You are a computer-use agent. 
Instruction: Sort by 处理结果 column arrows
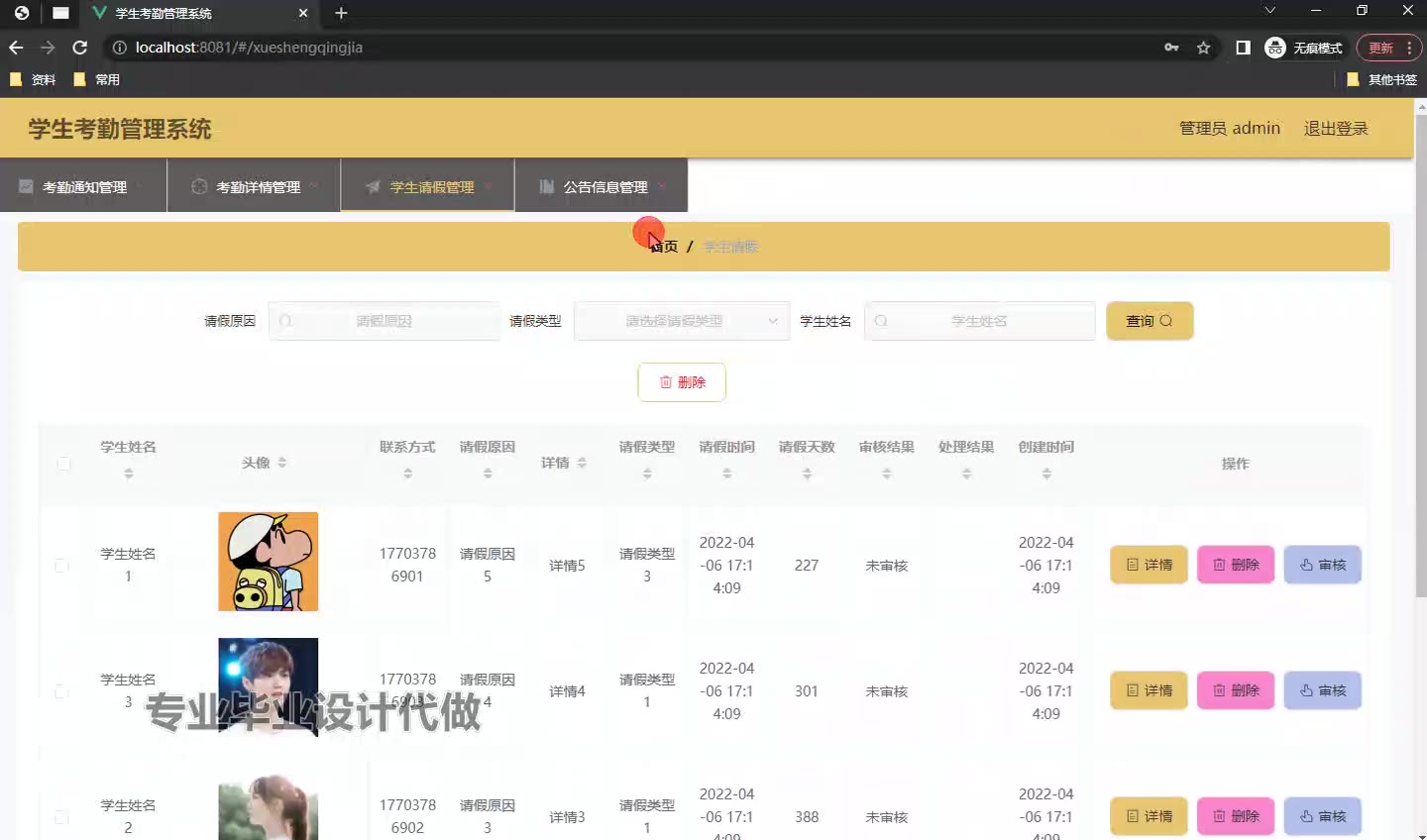click(966, 474)
